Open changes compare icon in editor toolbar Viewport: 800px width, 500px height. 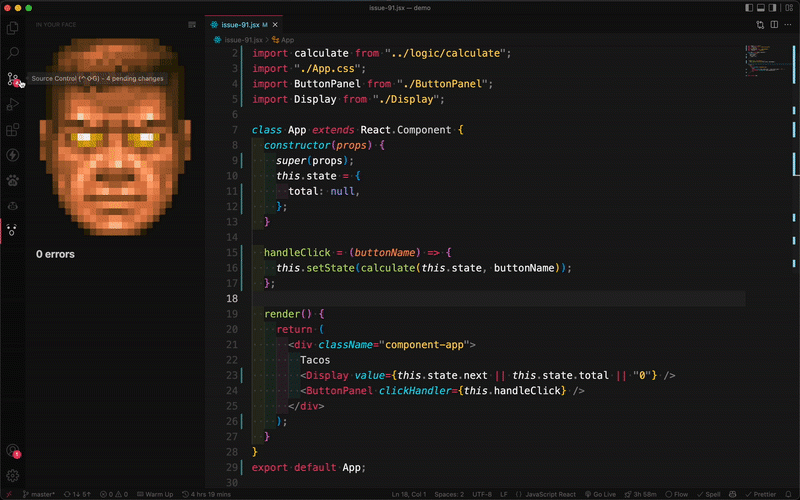(x=760, y=24)
